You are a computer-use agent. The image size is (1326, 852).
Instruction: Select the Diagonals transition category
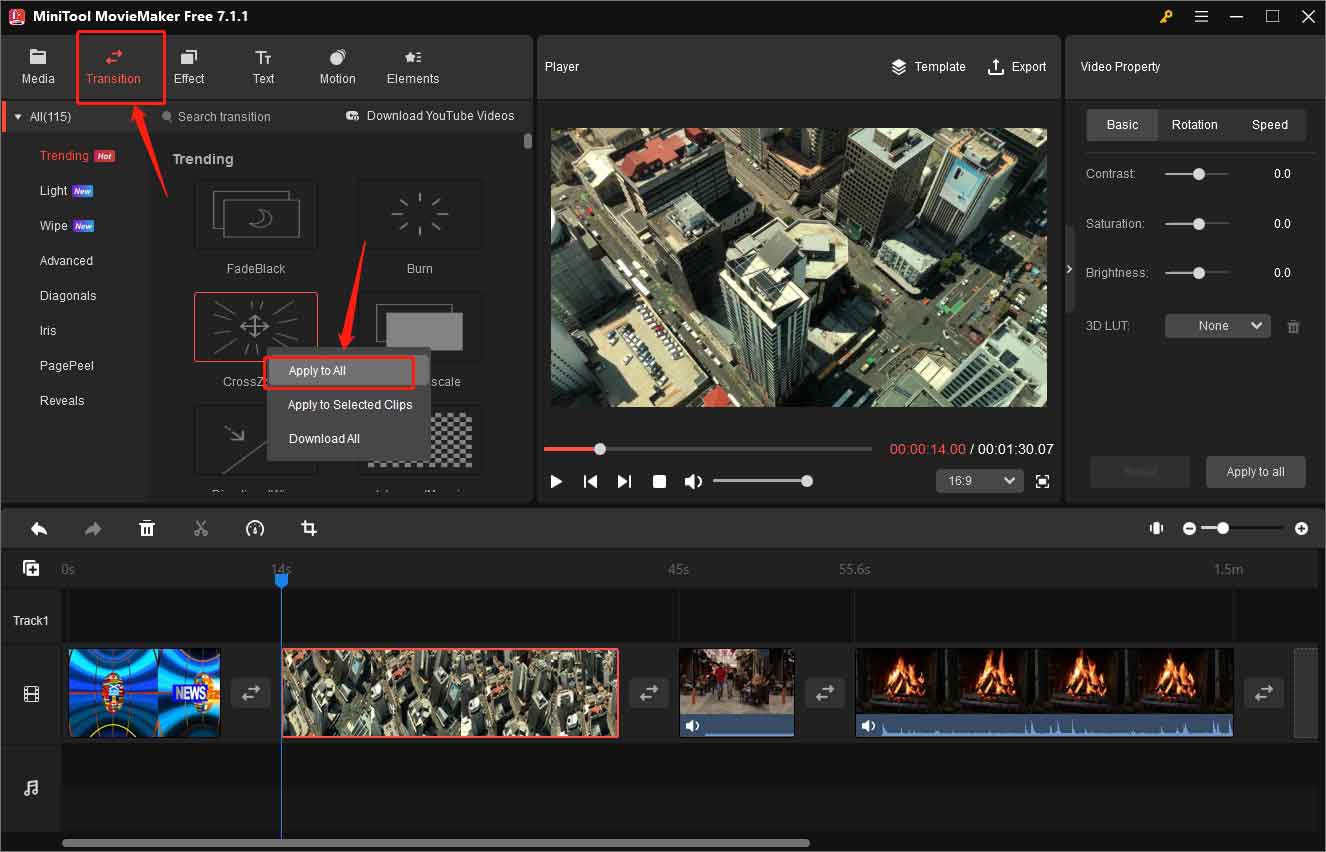coord(68,296)
